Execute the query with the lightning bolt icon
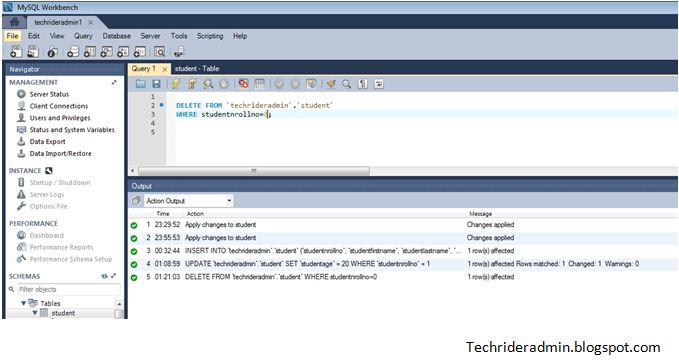 pos(176,84)
